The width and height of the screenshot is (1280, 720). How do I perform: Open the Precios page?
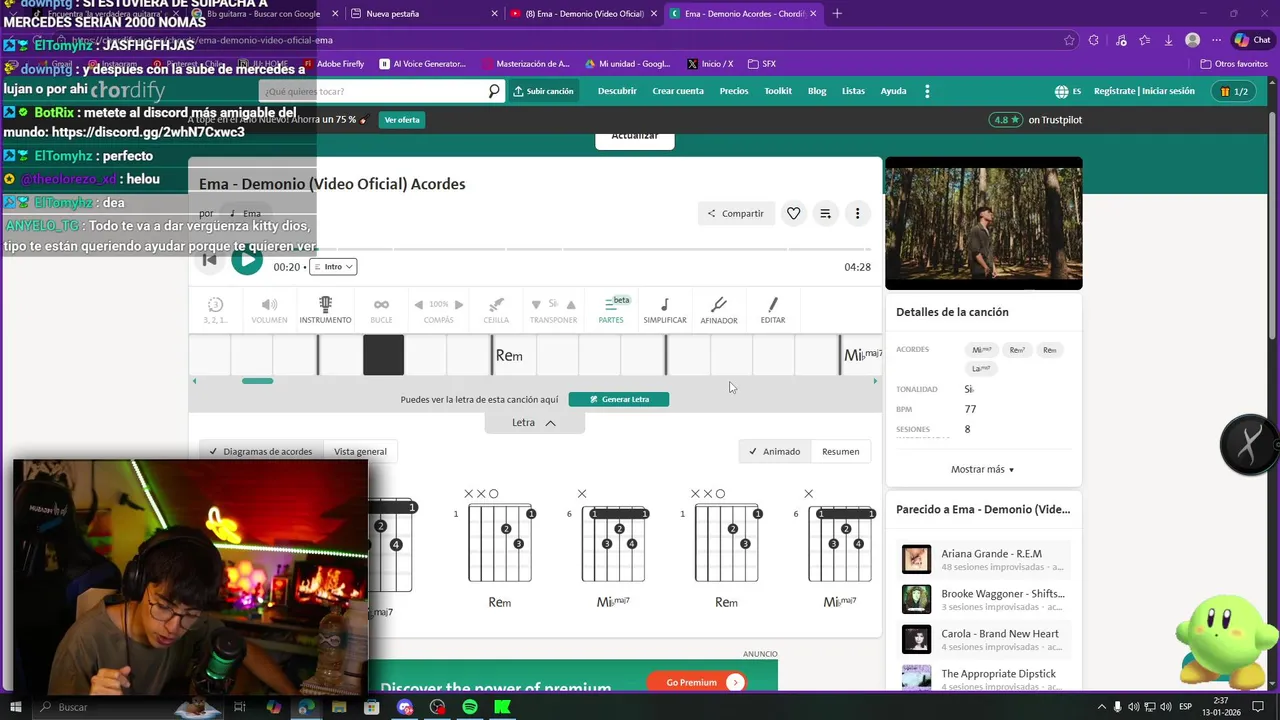[x=734, y=91]
